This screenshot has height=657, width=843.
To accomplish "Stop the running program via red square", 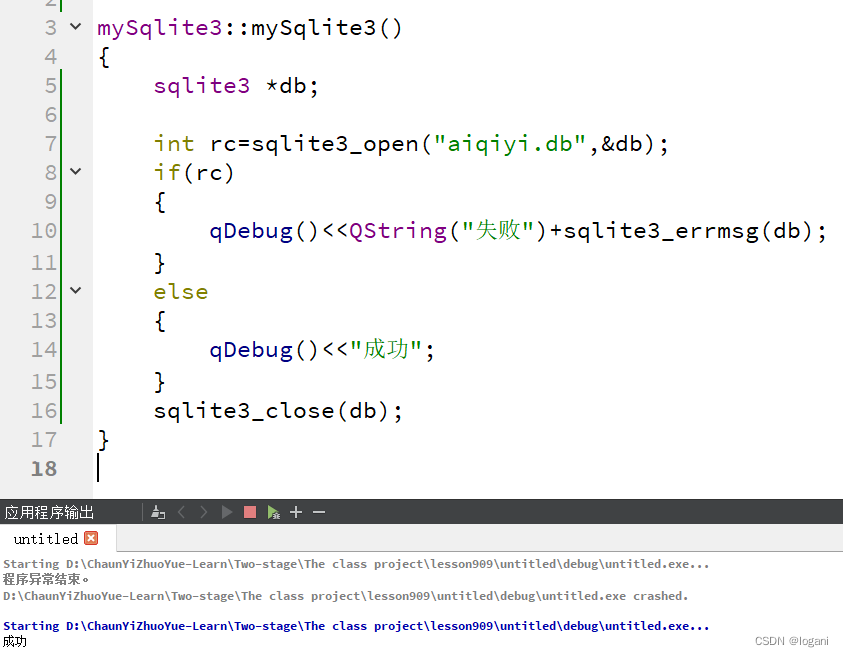I will (249, 512).
